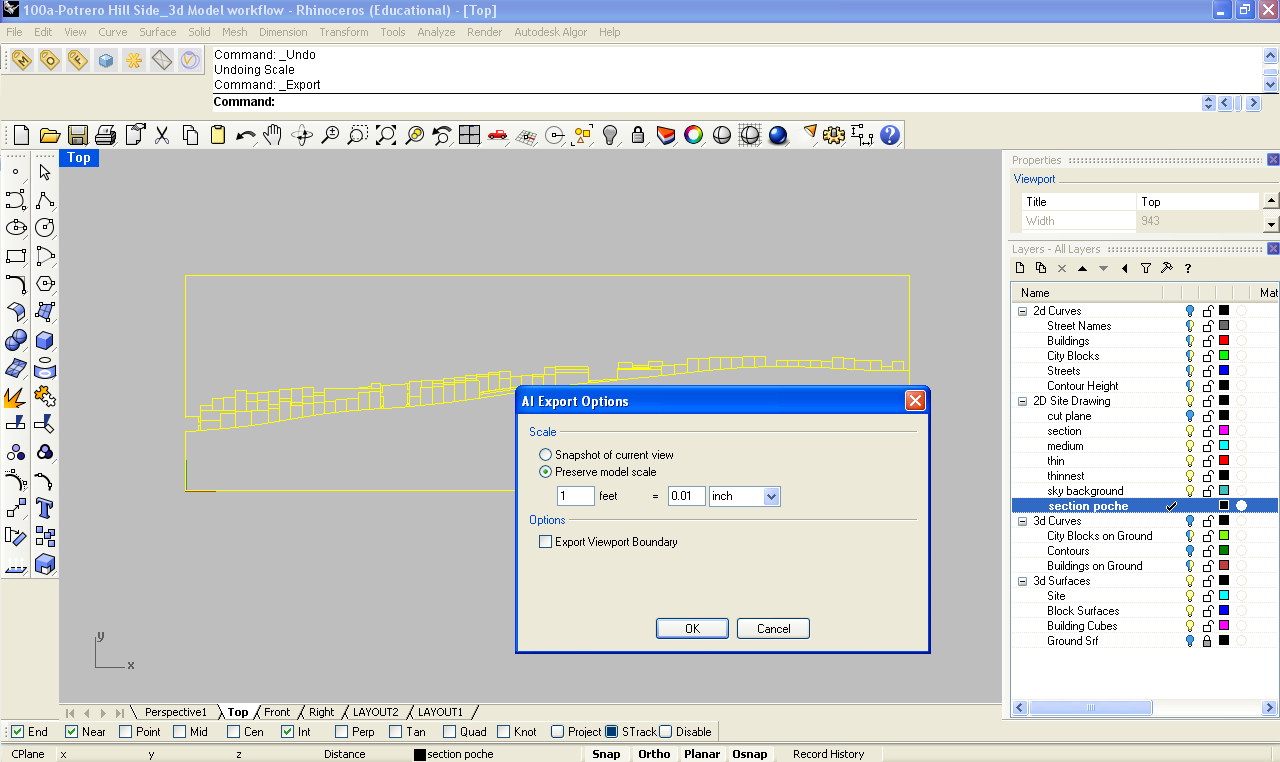This screenshot has width=1280, height=762.
Task: Toggle visibility bulb of Buildings layer
Action: [x=1190, y=341]
